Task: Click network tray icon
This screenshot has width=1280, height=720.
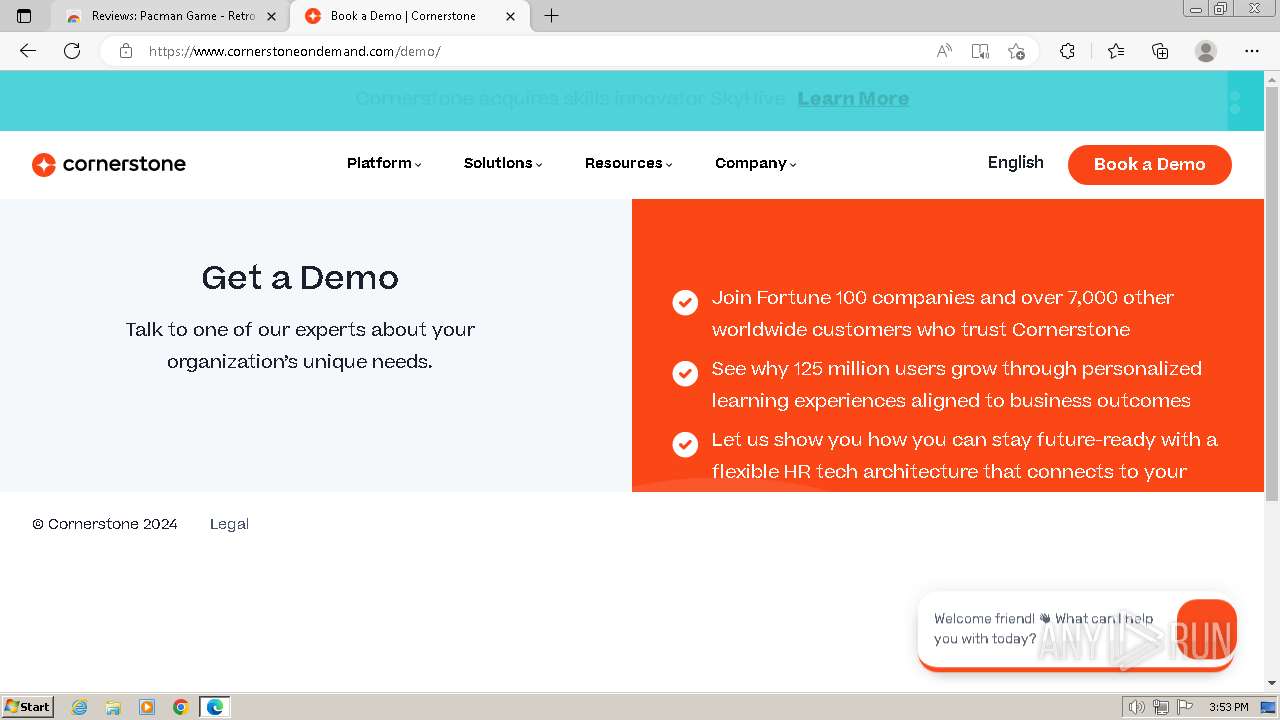Action: click(x=1161, y=707)
